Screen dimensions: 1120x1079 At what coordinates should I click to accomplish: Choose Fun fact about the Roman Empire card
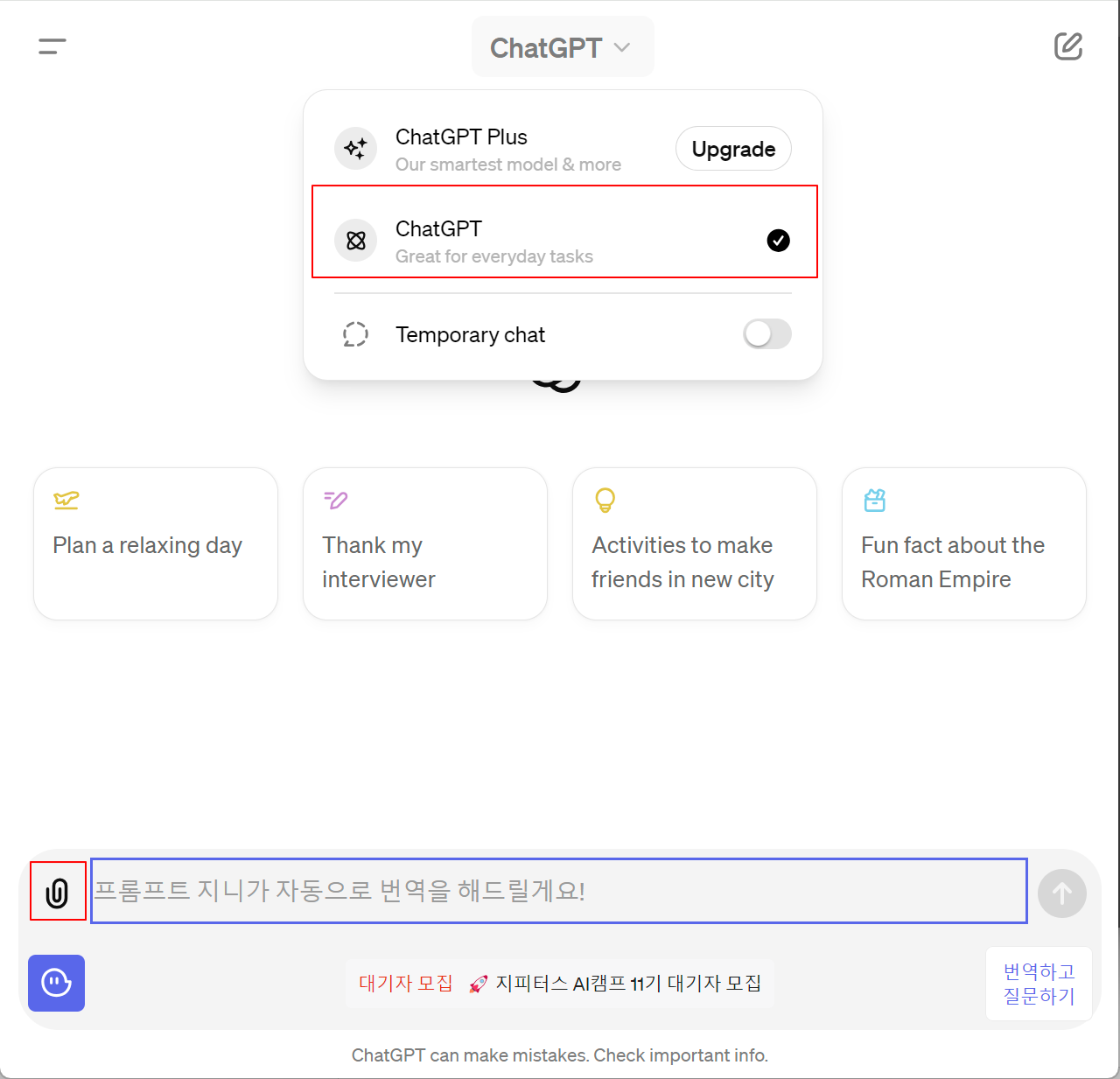(964, 543)
